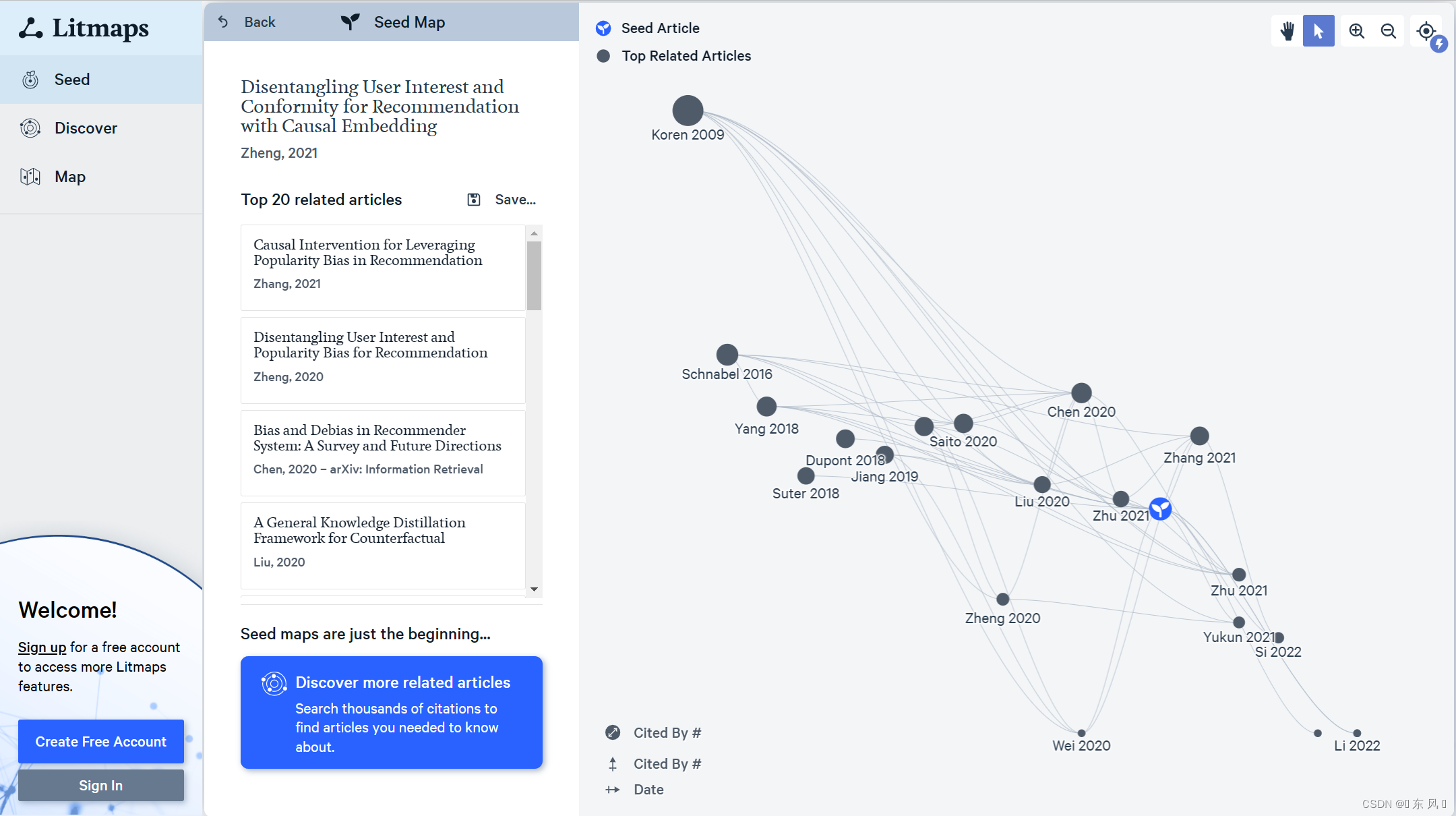The image size is (1456, 816).
Task: Open Zhang 2021 Causal Intervention article card
Action: point(382,267)
